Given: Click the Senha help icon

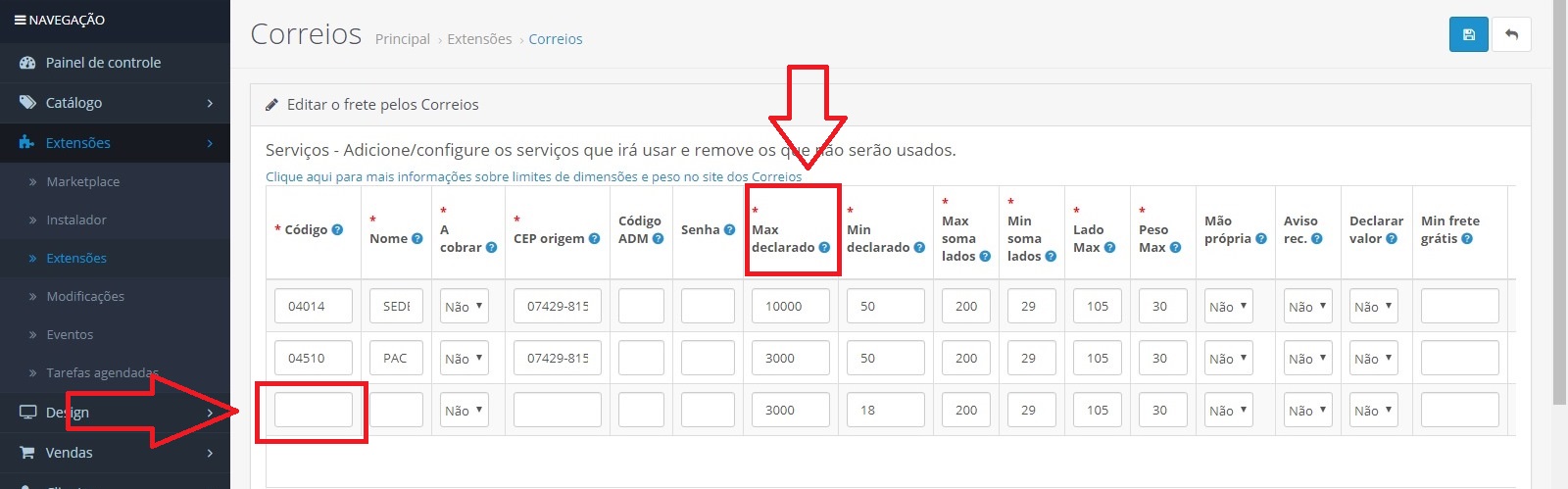Looking at the screenshot, I should [x=729, y=229].
